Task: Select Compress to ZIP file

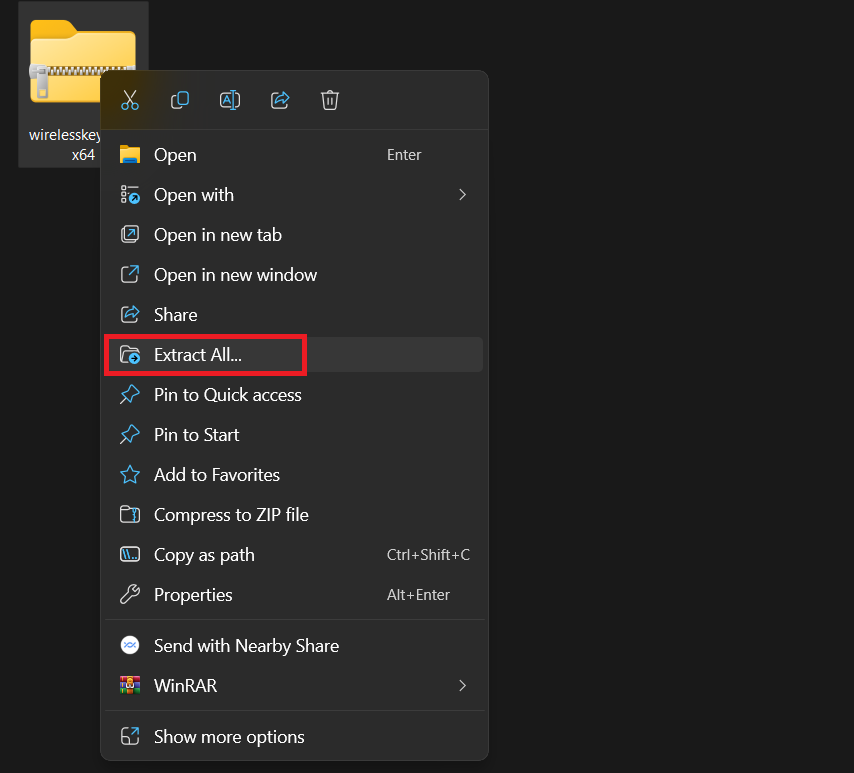Action: [231, 515]
